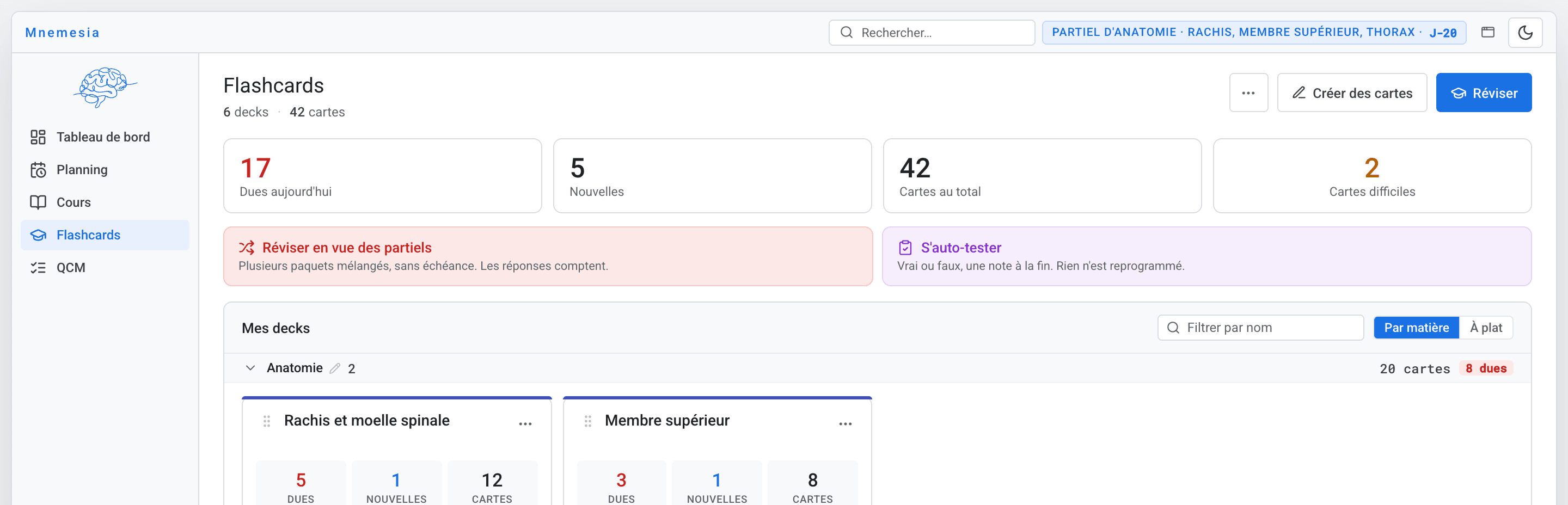
Task: Open Rachis et moelle spinale options menu
Action: 525,423
